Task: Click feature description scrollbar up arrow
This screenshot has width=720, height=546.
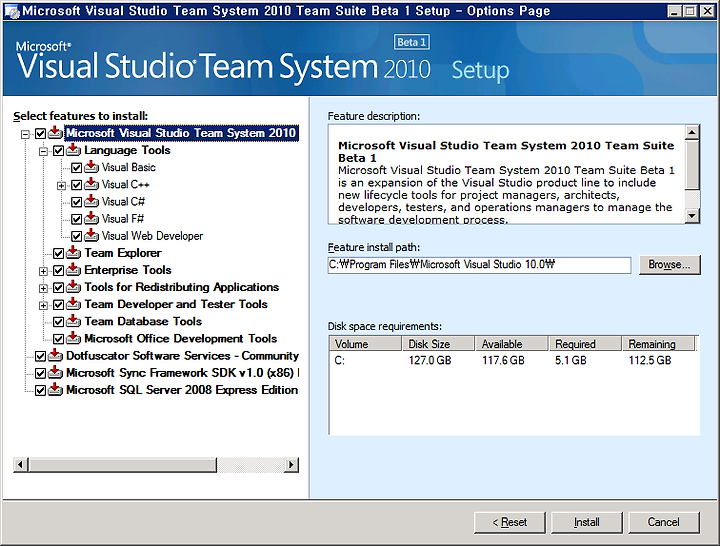Action: [692, 133]
